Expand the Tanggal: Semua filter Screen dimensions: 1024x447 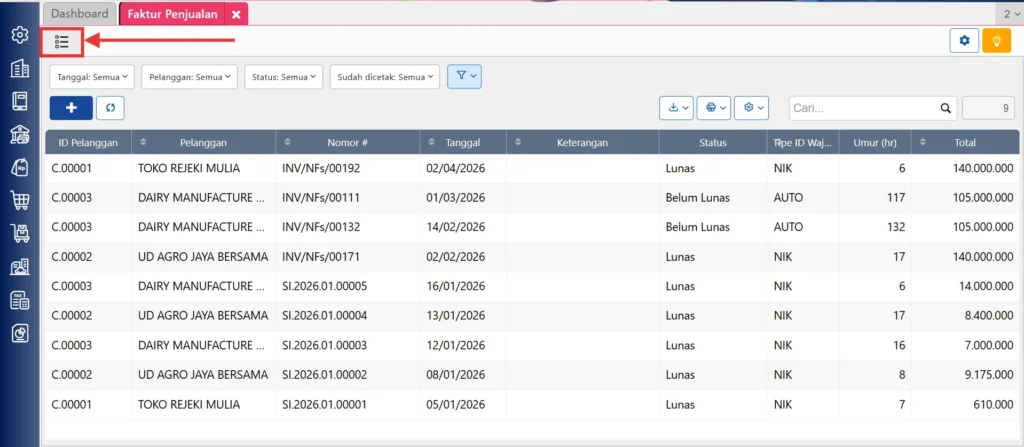pos(92,76)
